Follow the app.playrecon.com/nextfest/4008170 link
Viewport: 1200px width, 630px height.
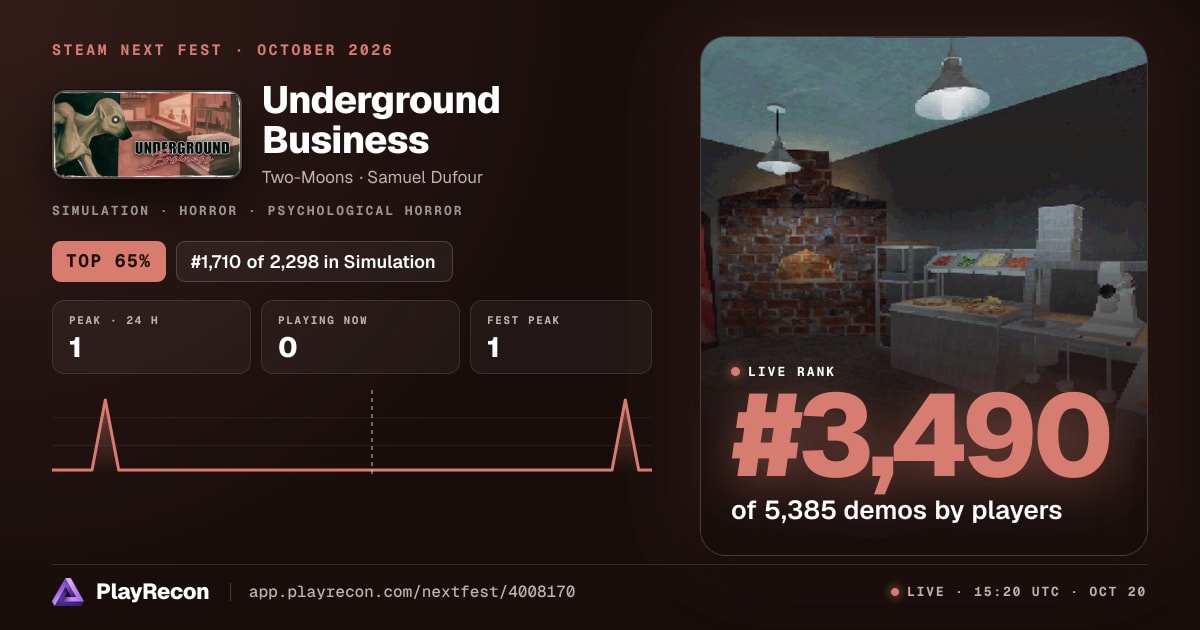[412, 592]
